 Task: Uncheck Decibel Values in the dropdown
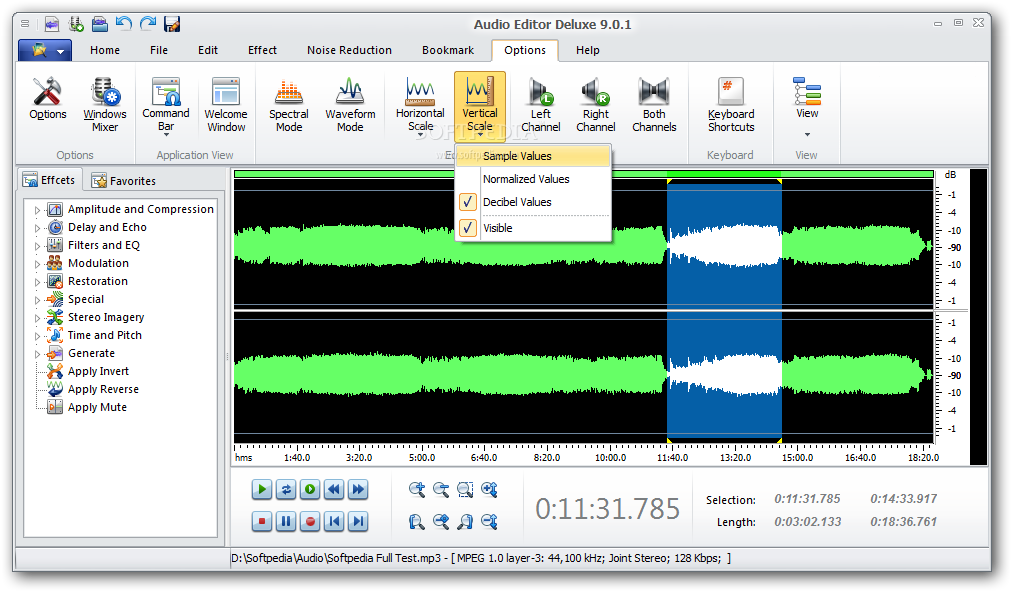[x=533, y=202]
